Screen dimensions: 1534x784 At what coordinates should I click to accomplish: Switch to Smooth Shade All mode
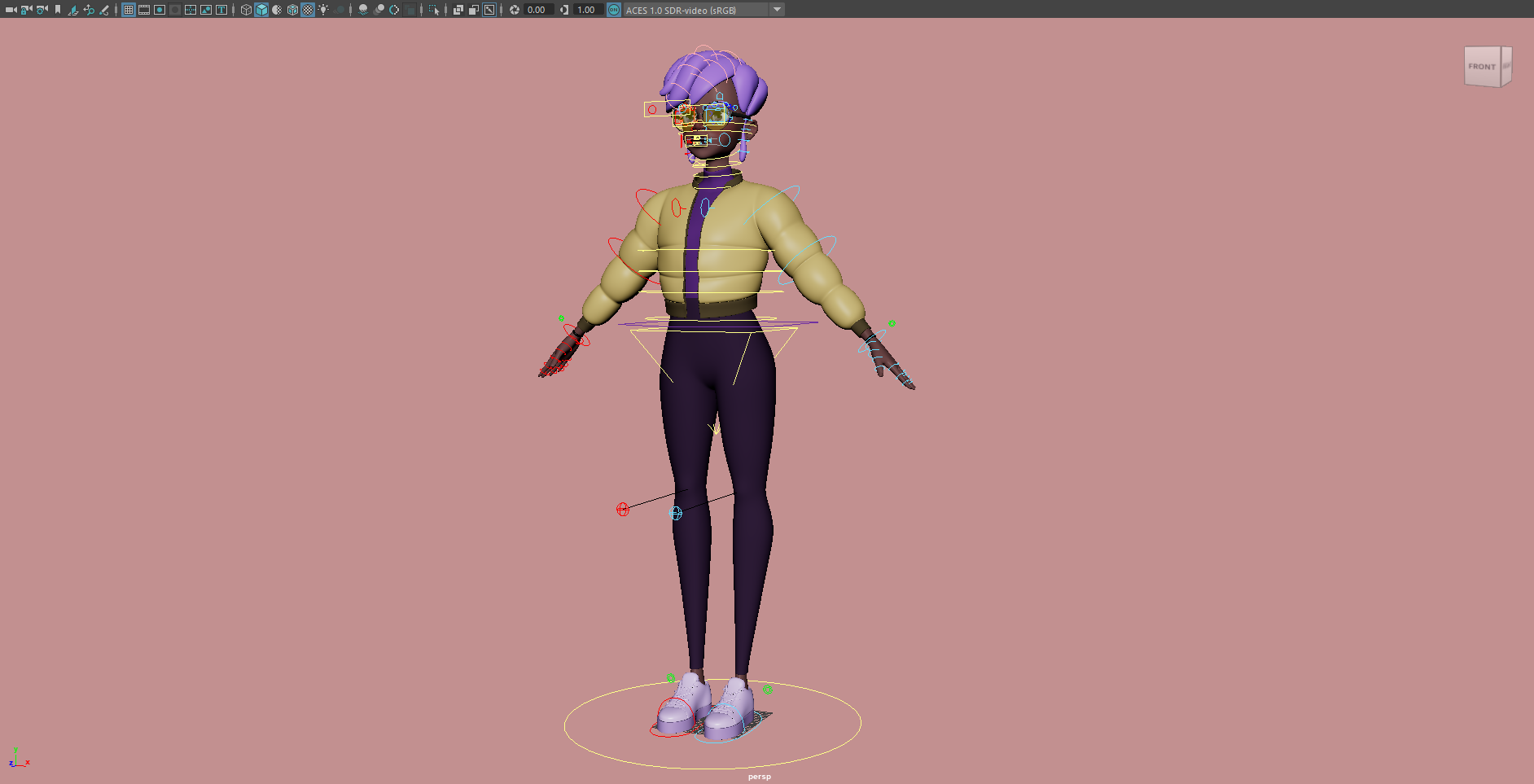(x=261, y=10)
